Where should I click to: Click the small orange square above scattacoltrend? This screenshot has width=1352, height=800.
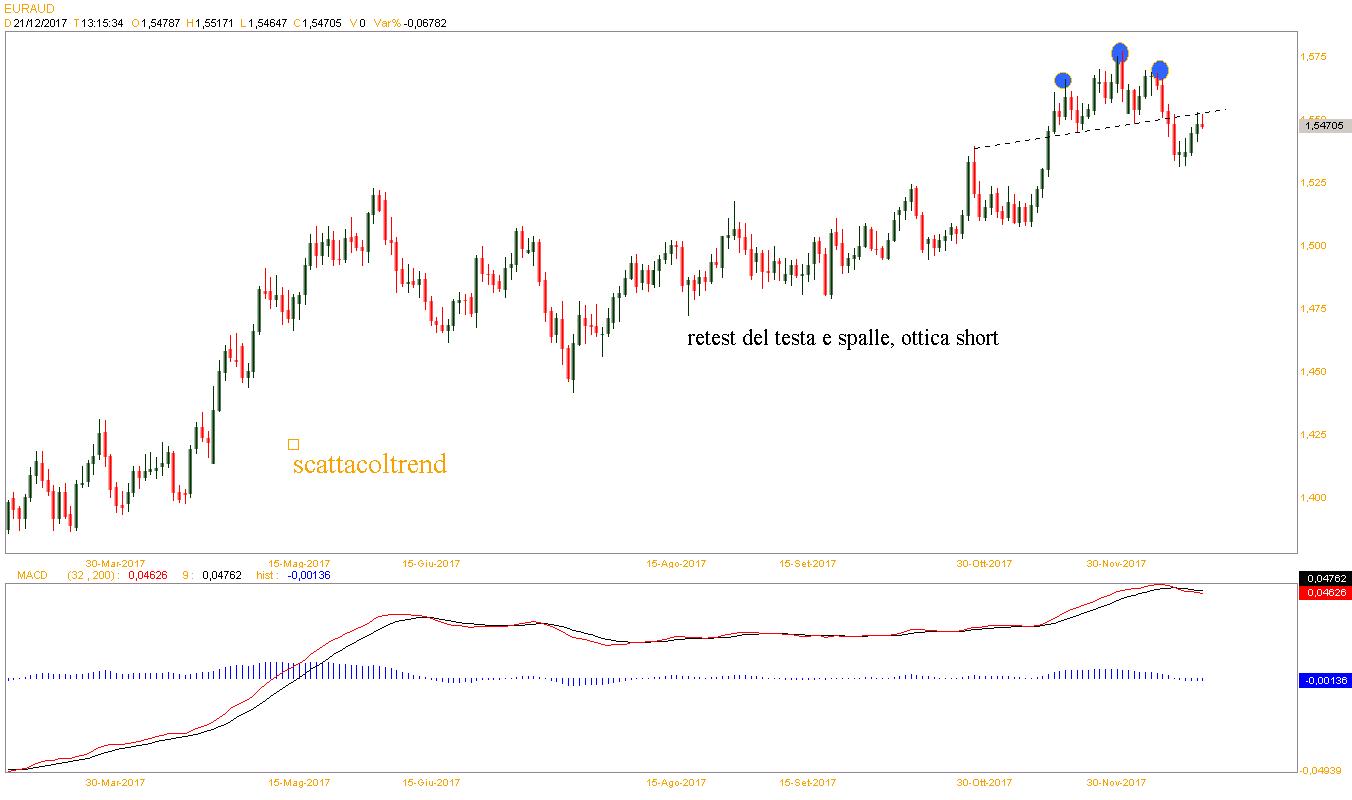(293, 444)
